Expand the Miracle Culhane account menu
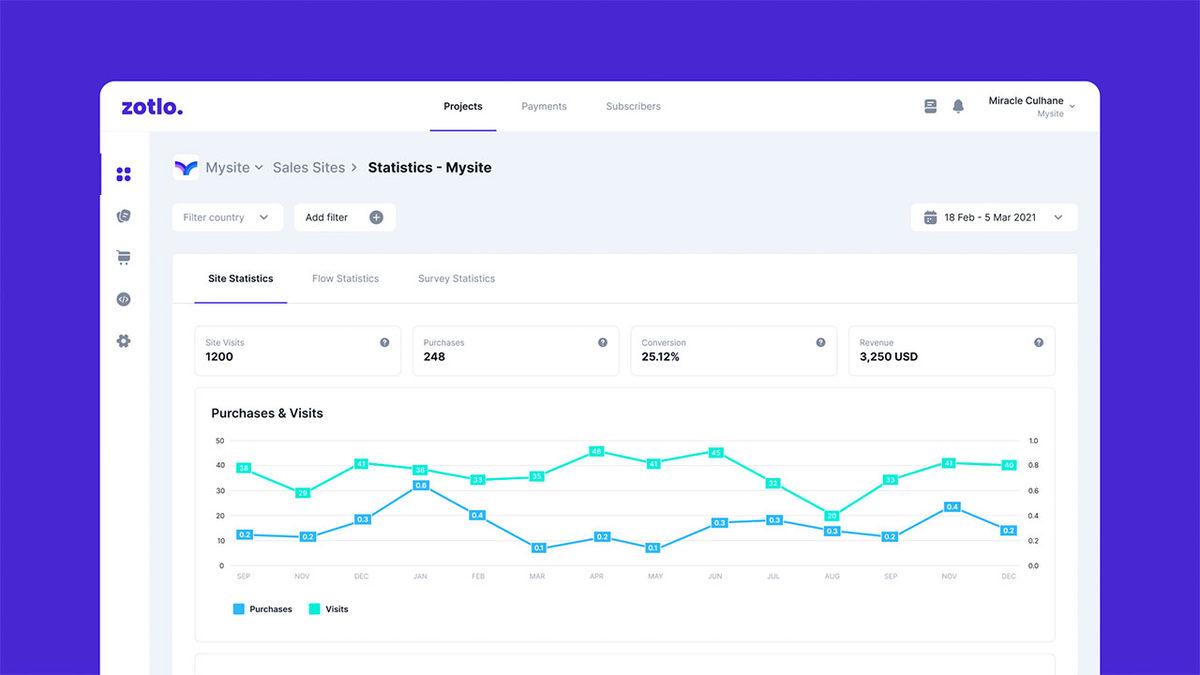The image size is (1200, 675). (x=1030, y=107)
